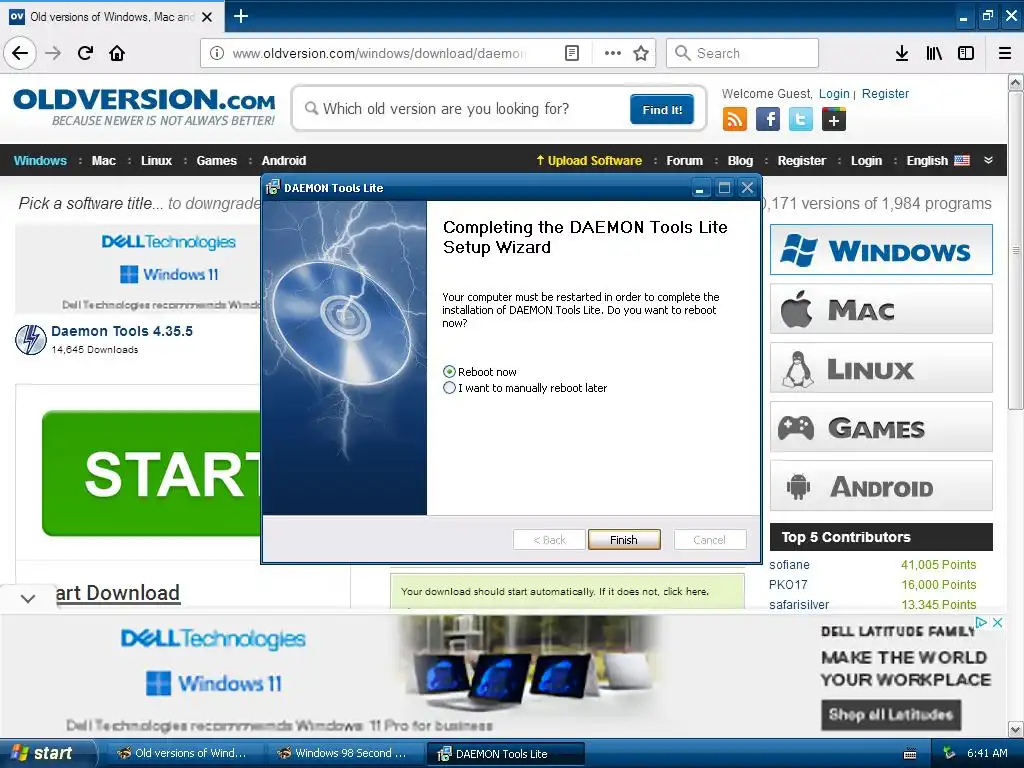Click the OLDVERSION.COM logo
The width and height of the screenshot is (1024, 768).
click(144, 107)
